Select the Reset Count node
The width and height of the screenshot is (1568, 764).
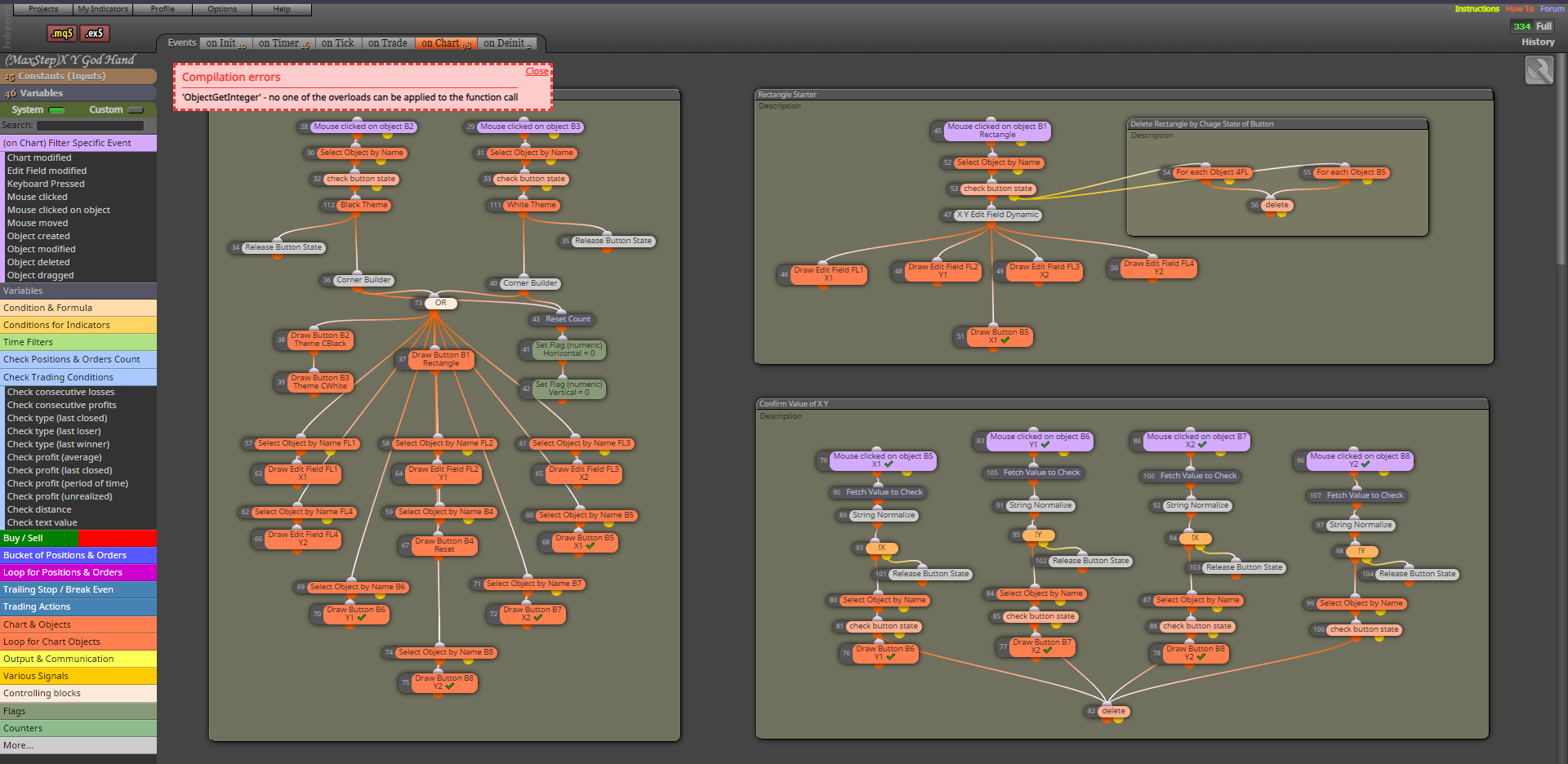pyautogui.click(x=568, y=319)
